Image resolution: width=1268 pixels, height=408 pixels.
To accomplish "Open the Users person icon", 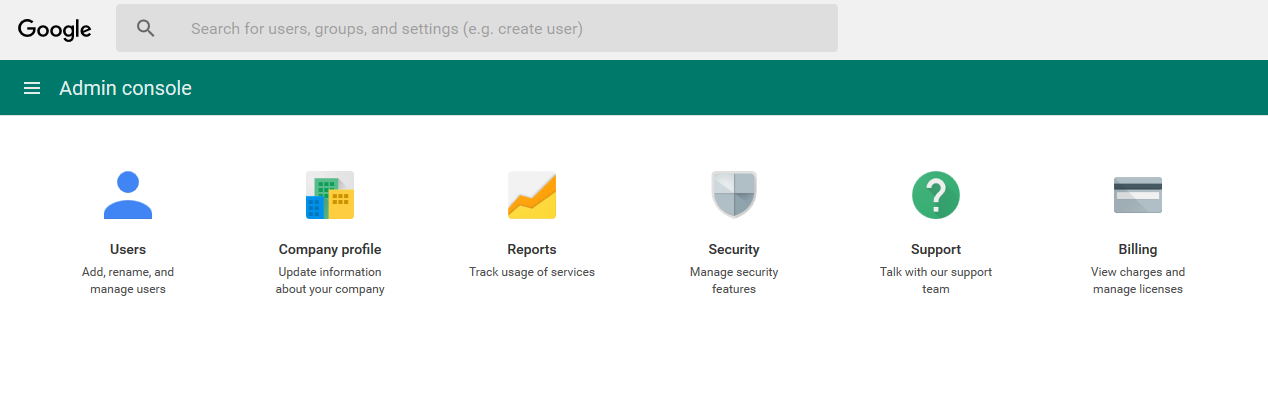I will pos(128,195).
